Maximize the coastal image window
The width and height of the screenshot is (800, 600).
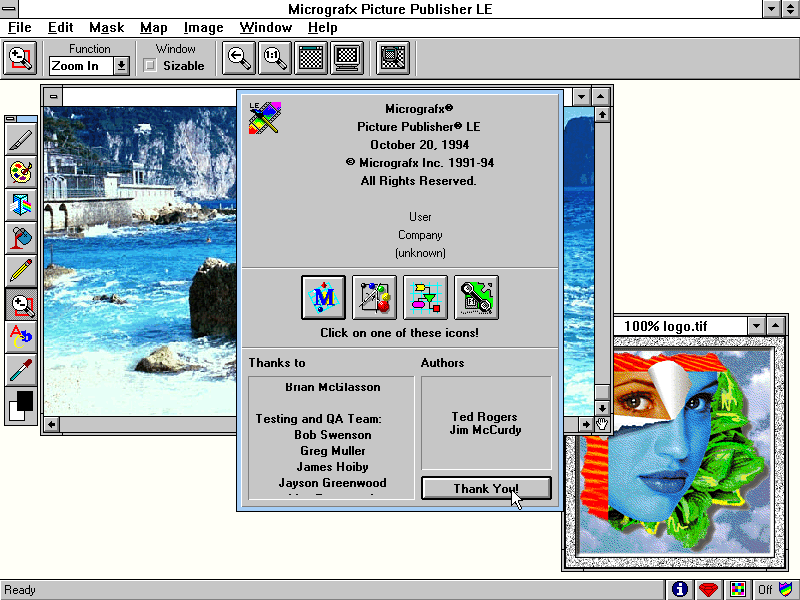pos(601,96)
